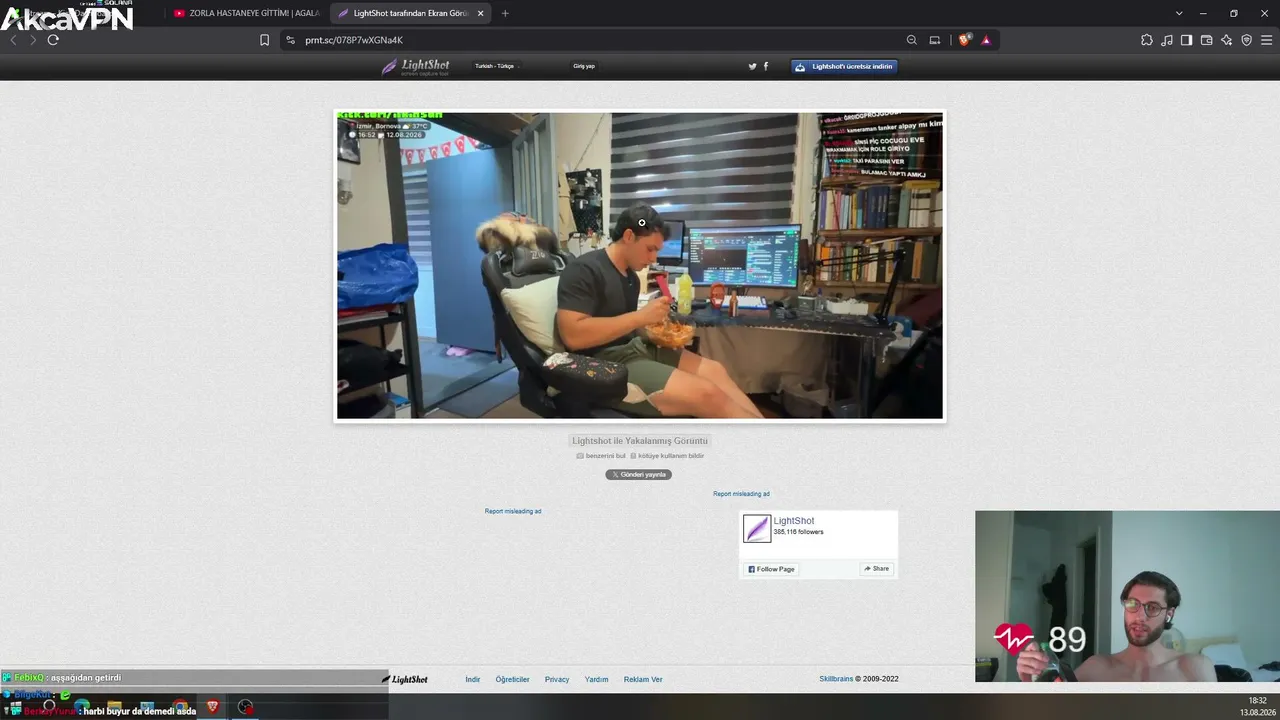Go back to previous page
This screenshot has height=720, width=1280.
click(x=13, y=40)
